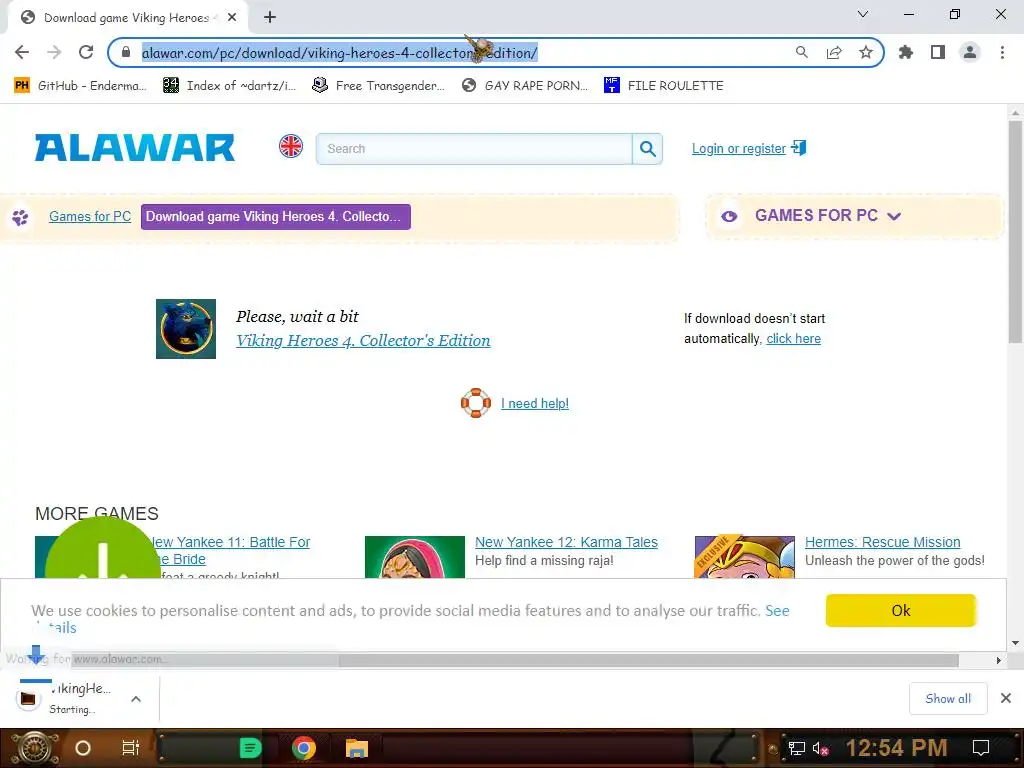Click the browser forward arrow

pos(54,52)
